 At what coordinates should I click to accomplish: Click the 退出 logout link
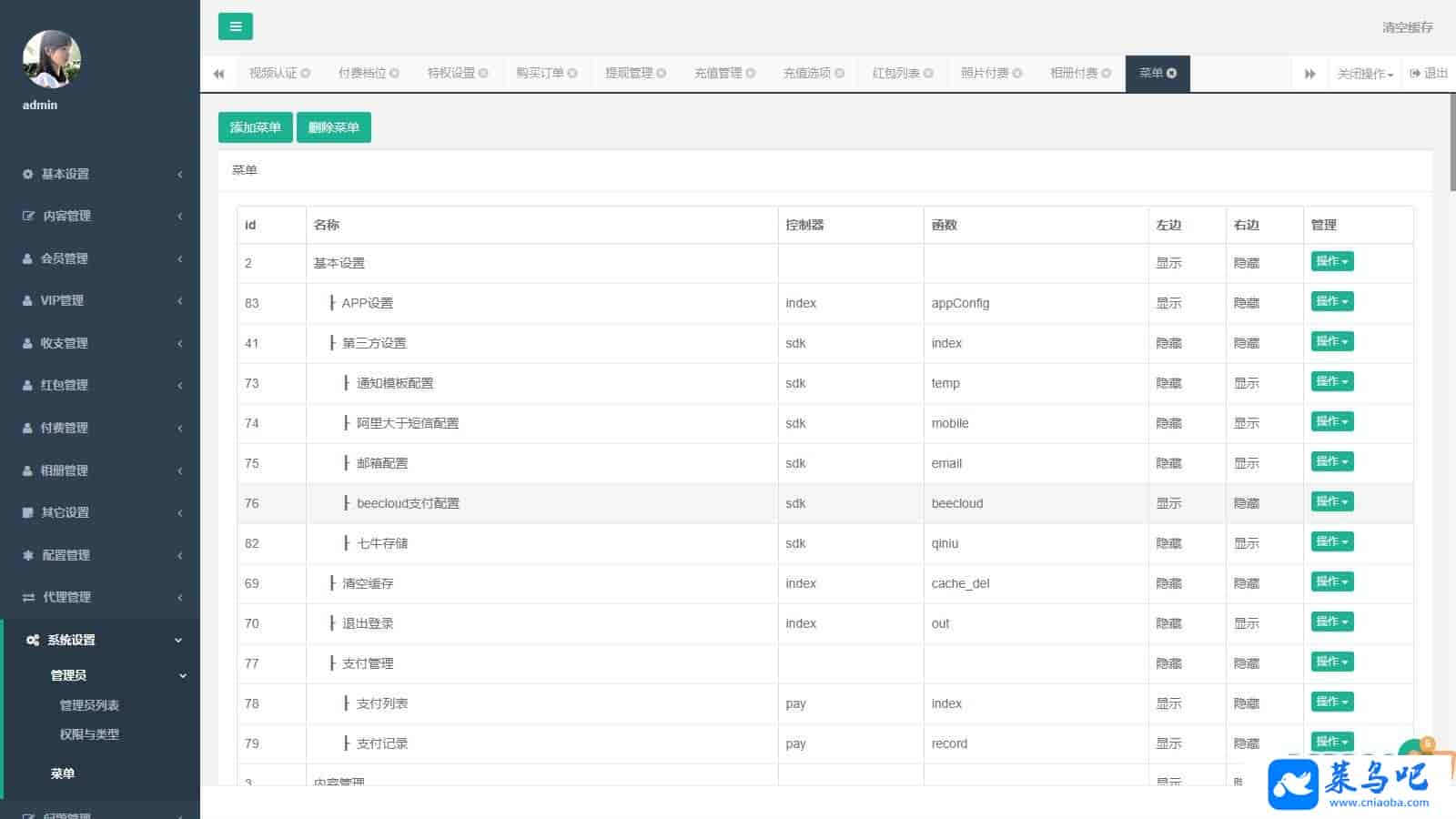pyautogui.click(x=1429, y=74)
